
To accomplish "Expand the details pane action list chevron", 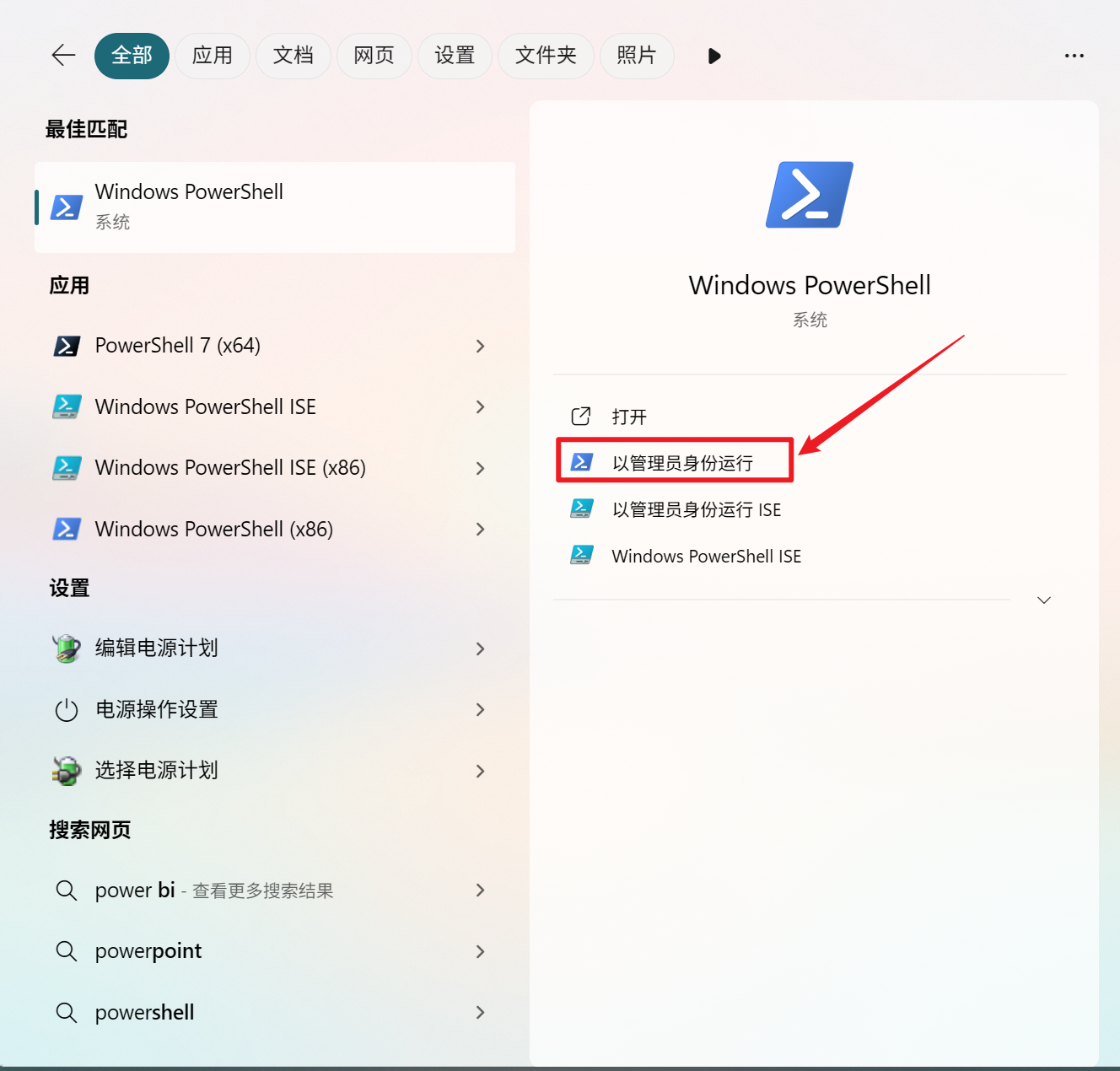I will pyautogui.click(x=1044, y=600).
